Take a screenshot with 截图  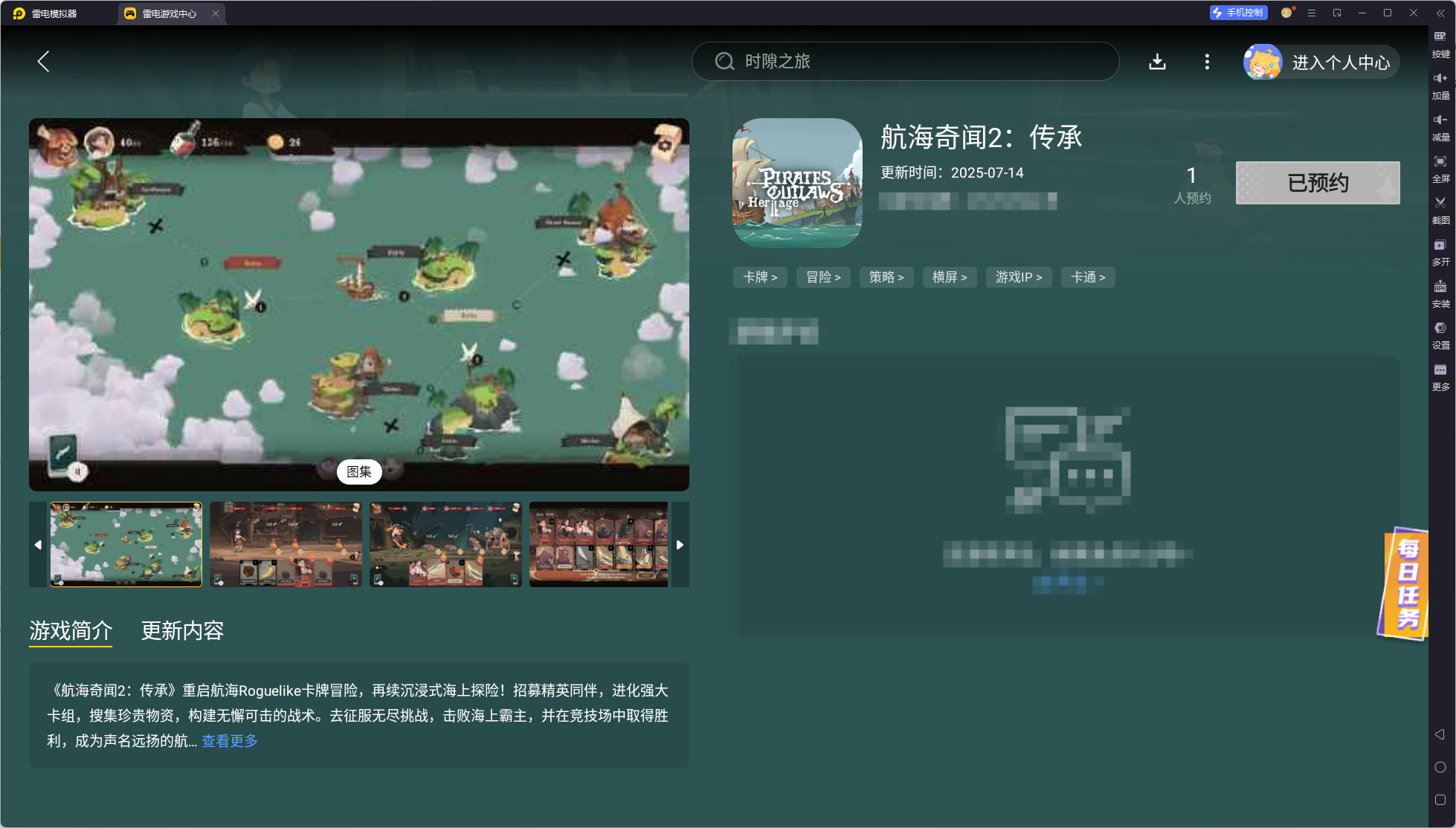pyautogui.click(x=1440, y=212)
